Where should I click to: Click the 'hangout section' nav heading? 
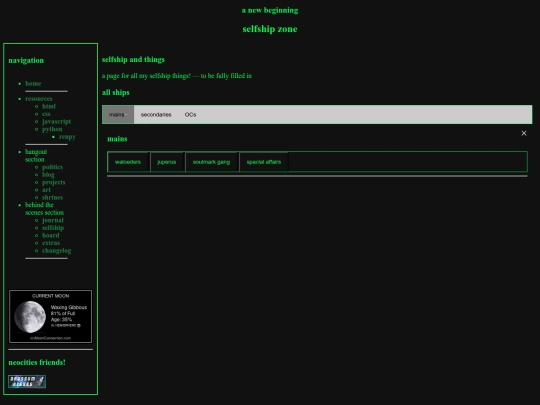[36, 155]
